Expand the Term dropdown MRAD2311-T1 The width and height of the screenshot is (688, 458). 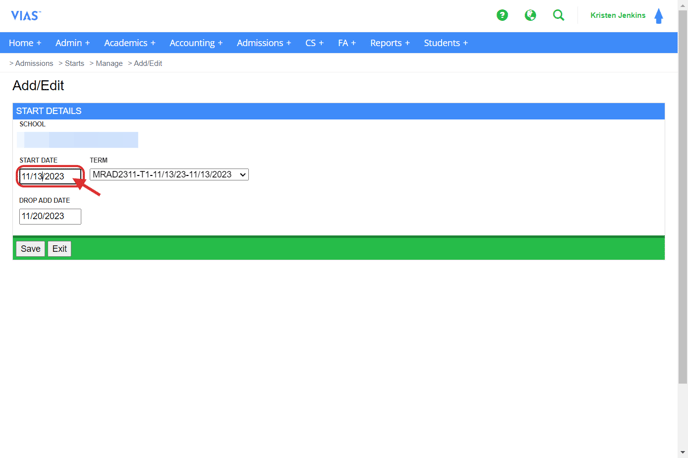click(169, 175)
